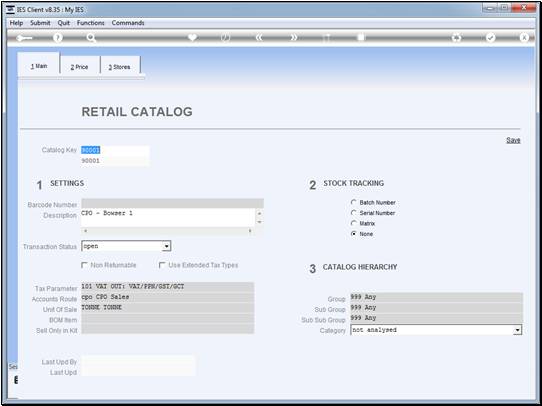Open the Category dropdown showing not analysed
Image resolution: width=542 pixels, height=406 pixels.
point(517,330)
